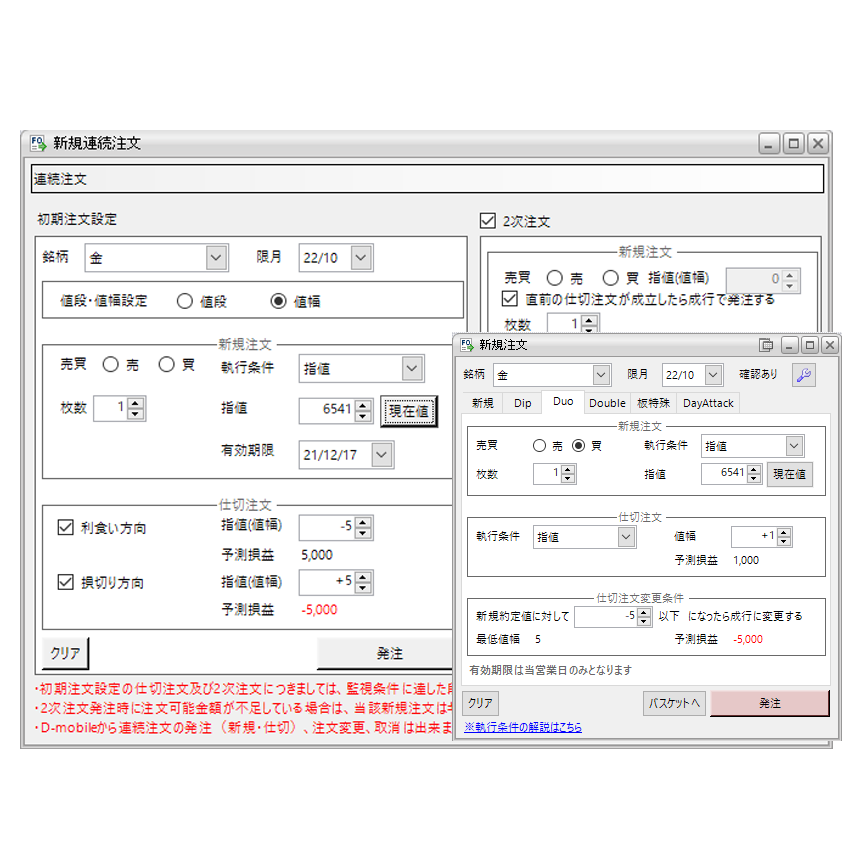Open the 執行条件の解説はこちら link
This screenshot has height=852, width=852.
[x=523, y=727]
